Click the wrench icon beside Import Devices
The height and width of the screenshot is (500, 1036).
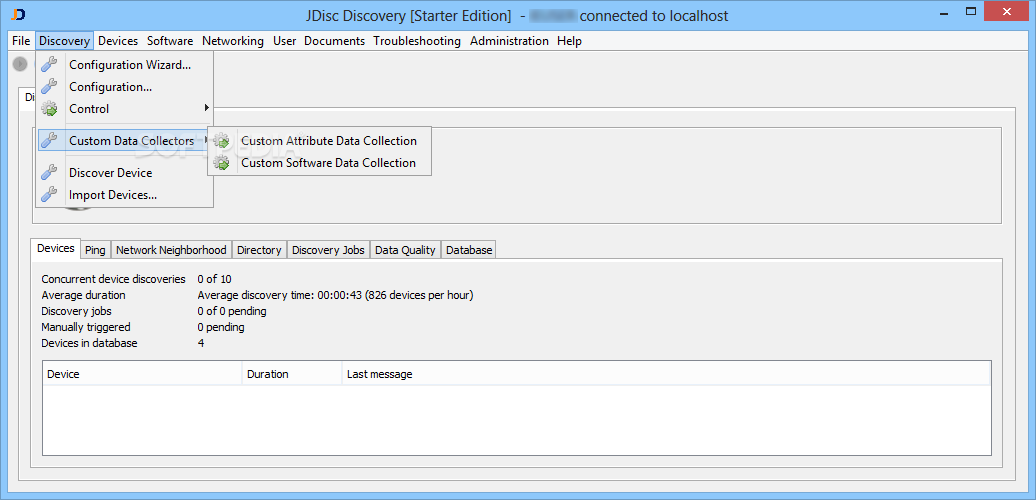[49, 195]
